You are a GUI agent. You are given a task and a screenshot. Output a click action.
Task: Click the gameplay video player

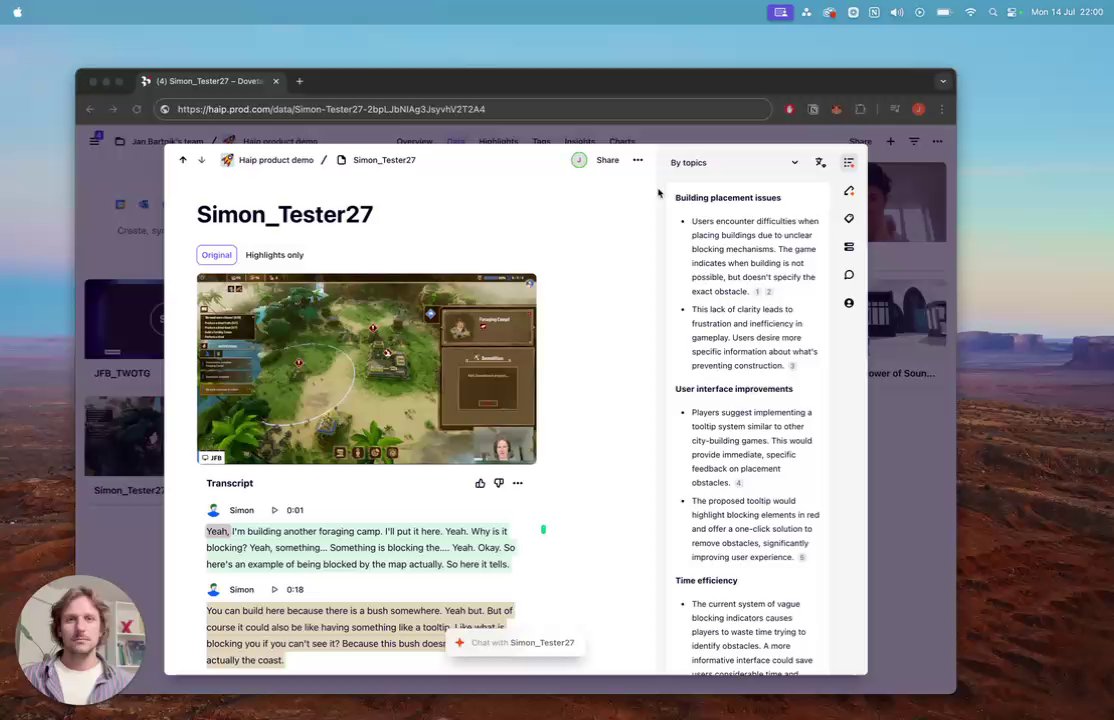pos(367,369)
